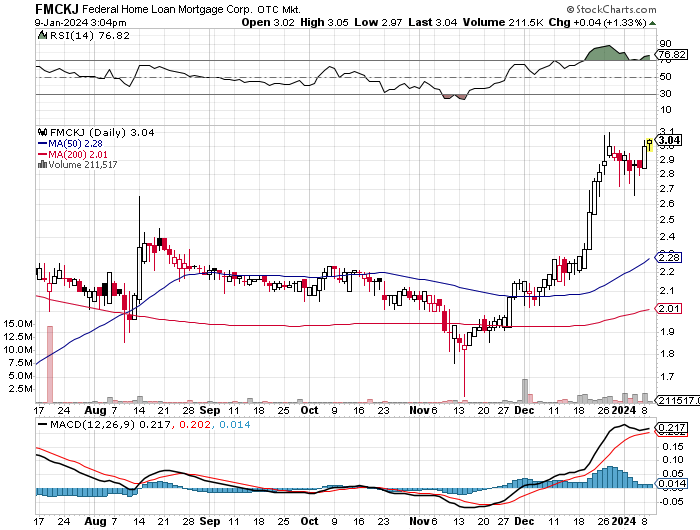Click the 15.0M volume axis label

[18, 324]
